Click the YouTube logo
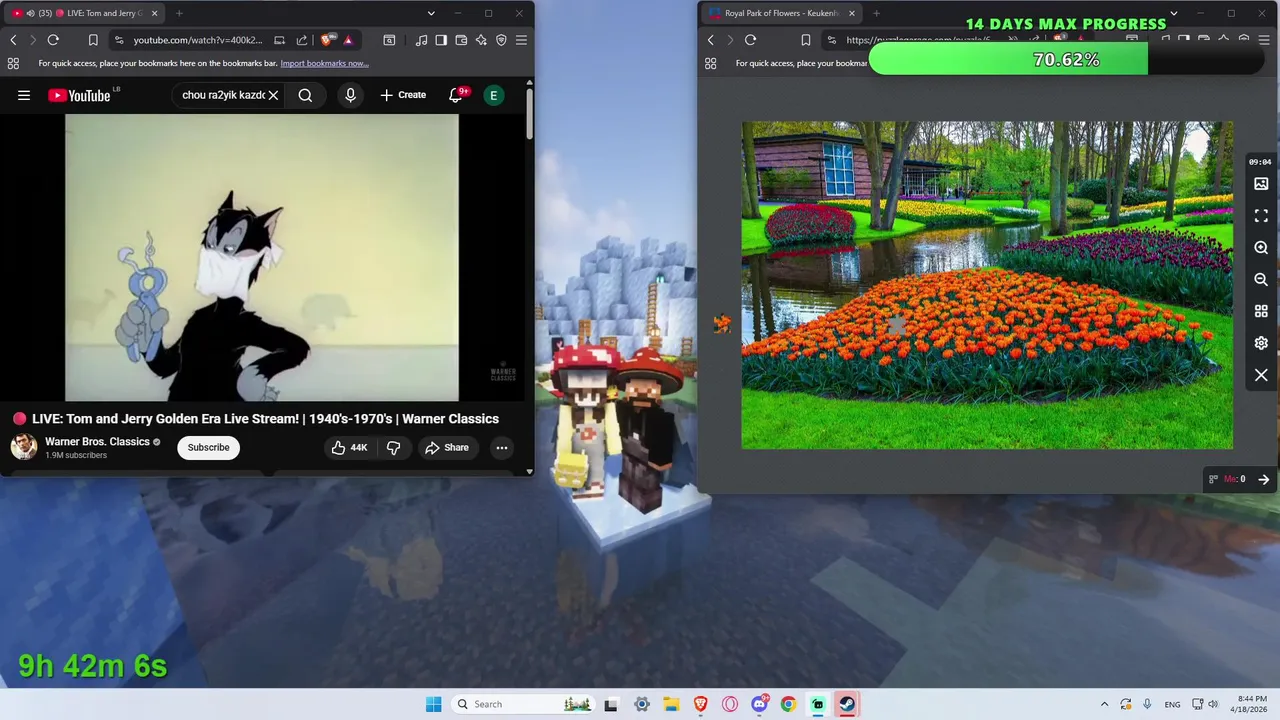This screenshot has height=720, width=1280. coord(79,95)
